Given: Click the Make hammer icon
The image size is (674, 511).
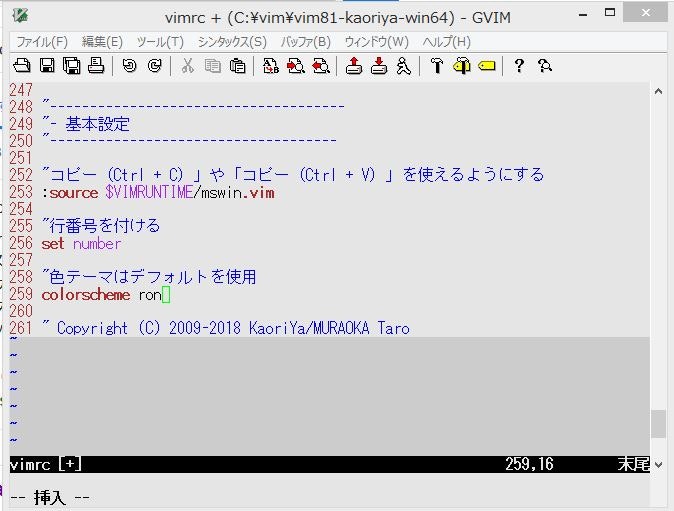Looking at the screenshot, I should (x=437, y=66).
